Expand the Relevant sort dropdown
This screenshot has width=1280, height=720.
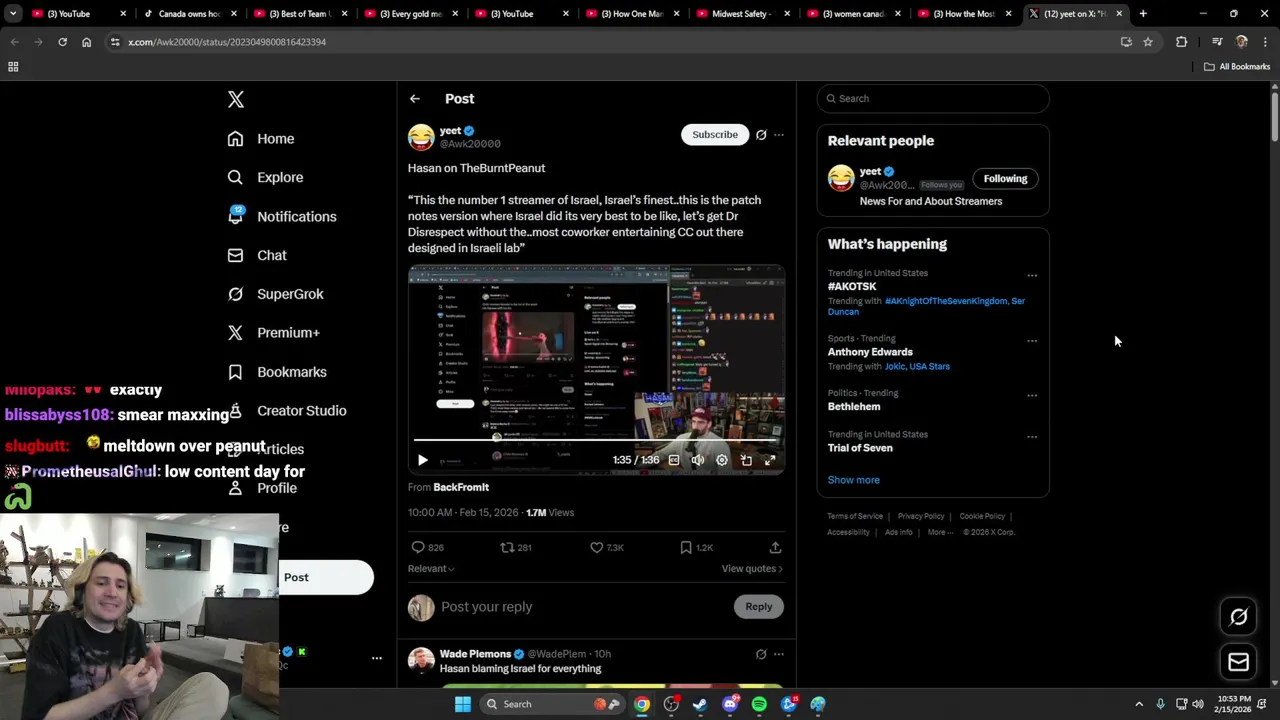tap(431, 569)
